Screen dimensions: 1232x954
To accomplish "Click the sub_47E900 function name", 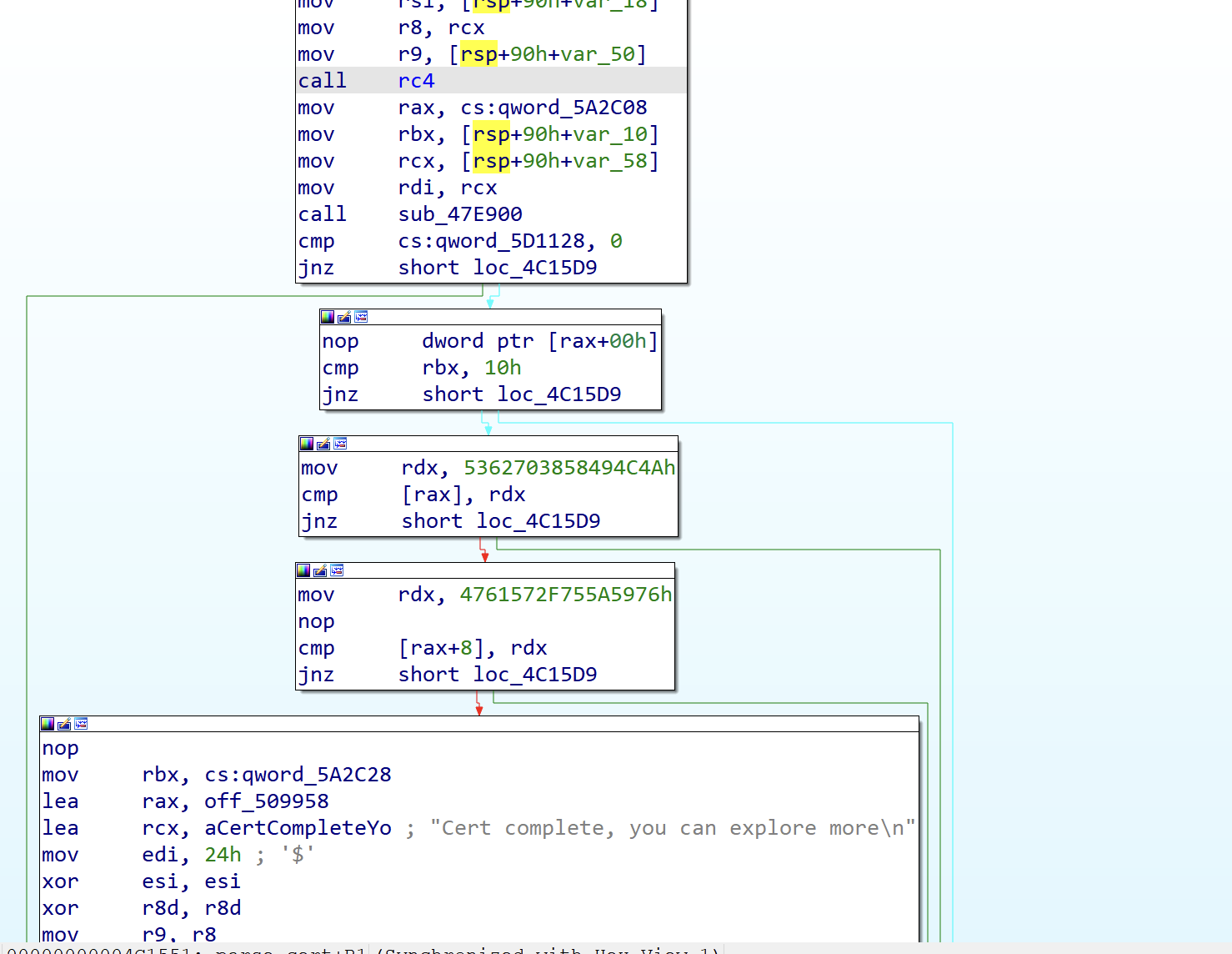I will coord(460,214).
